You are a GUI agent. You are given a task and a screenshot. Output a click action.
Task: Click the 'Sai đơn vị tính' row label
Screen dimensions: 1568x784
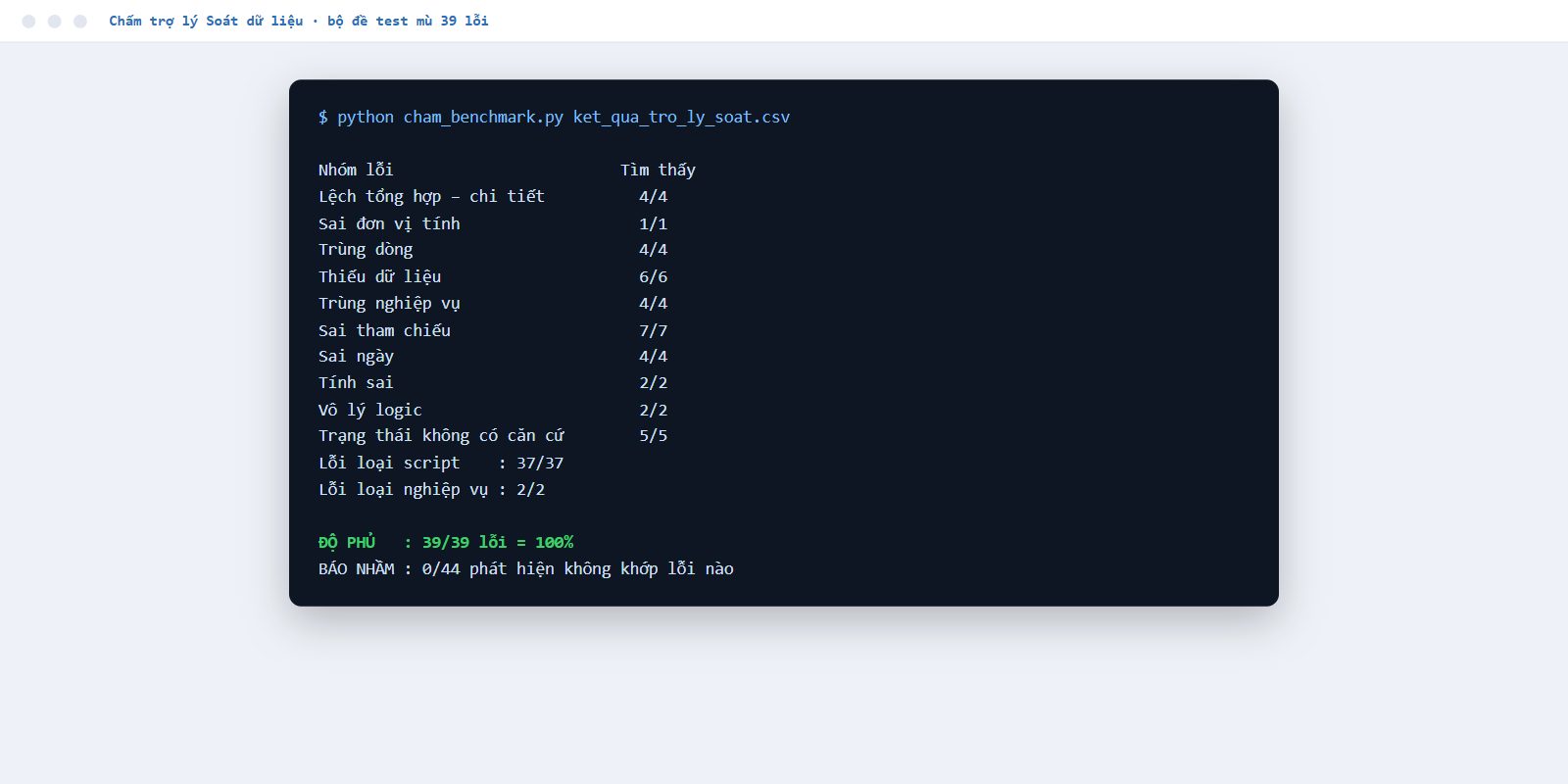click(x=389, y=223)
